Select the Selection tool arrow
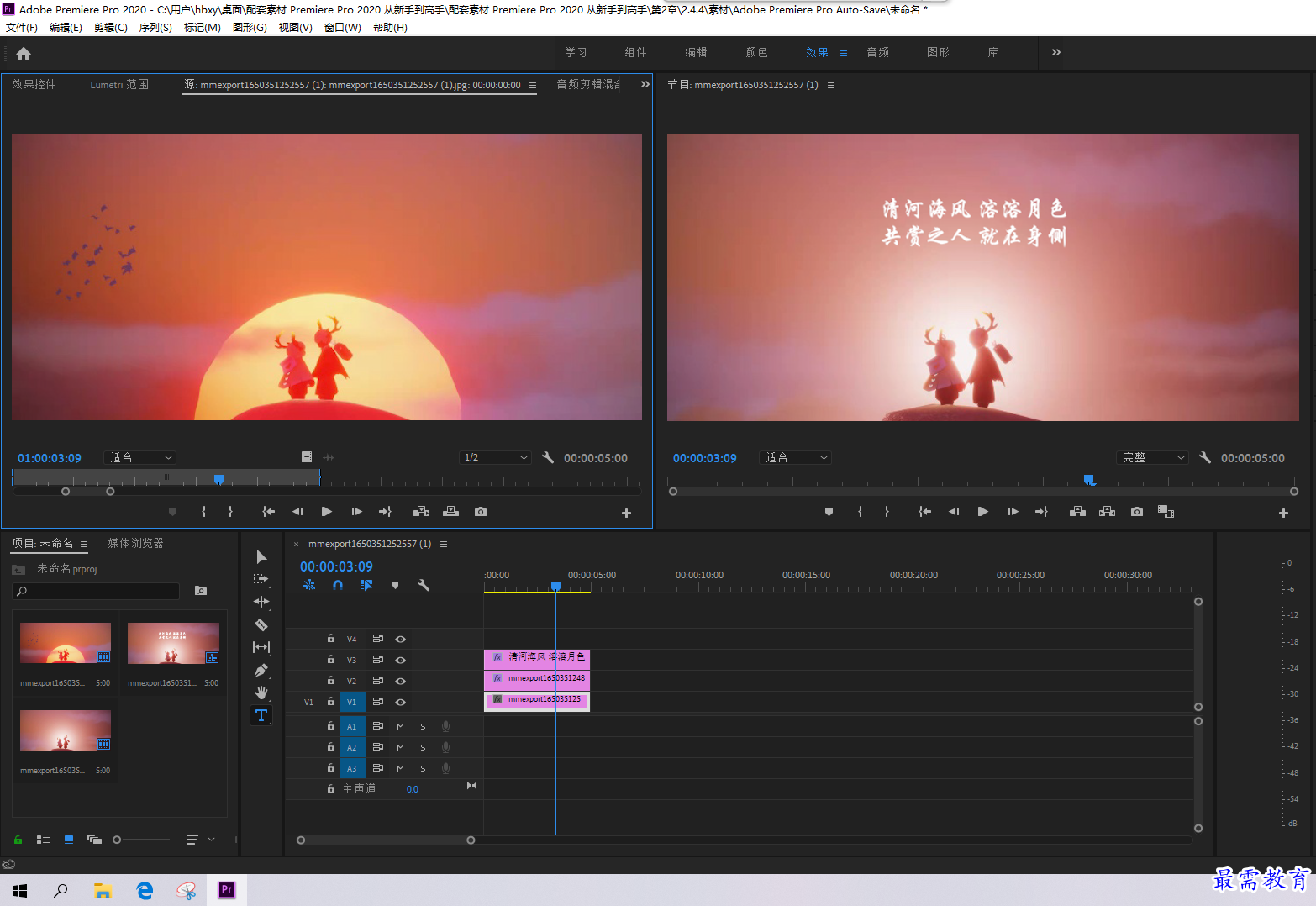Screen dimensions: 1316x906 click(261, 556)
